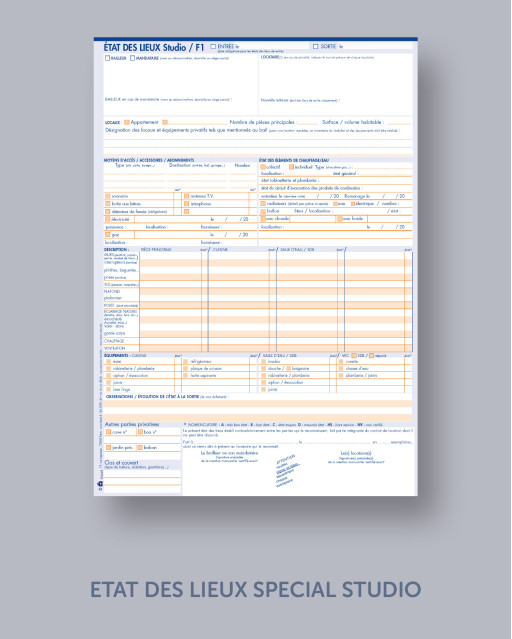Check the lave linge box
Image resolution: width=512 pixels, height=639 pixels.
108,389
